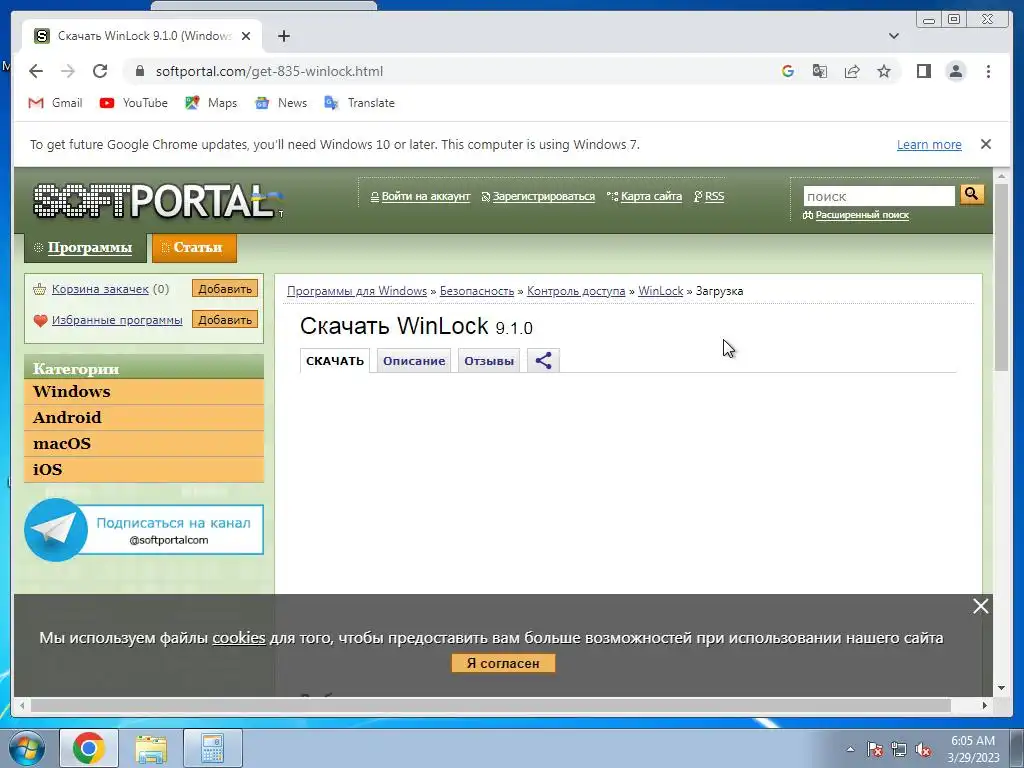
Task: Open Безопасность breadcrumb
Action: [x=477, y=291]
